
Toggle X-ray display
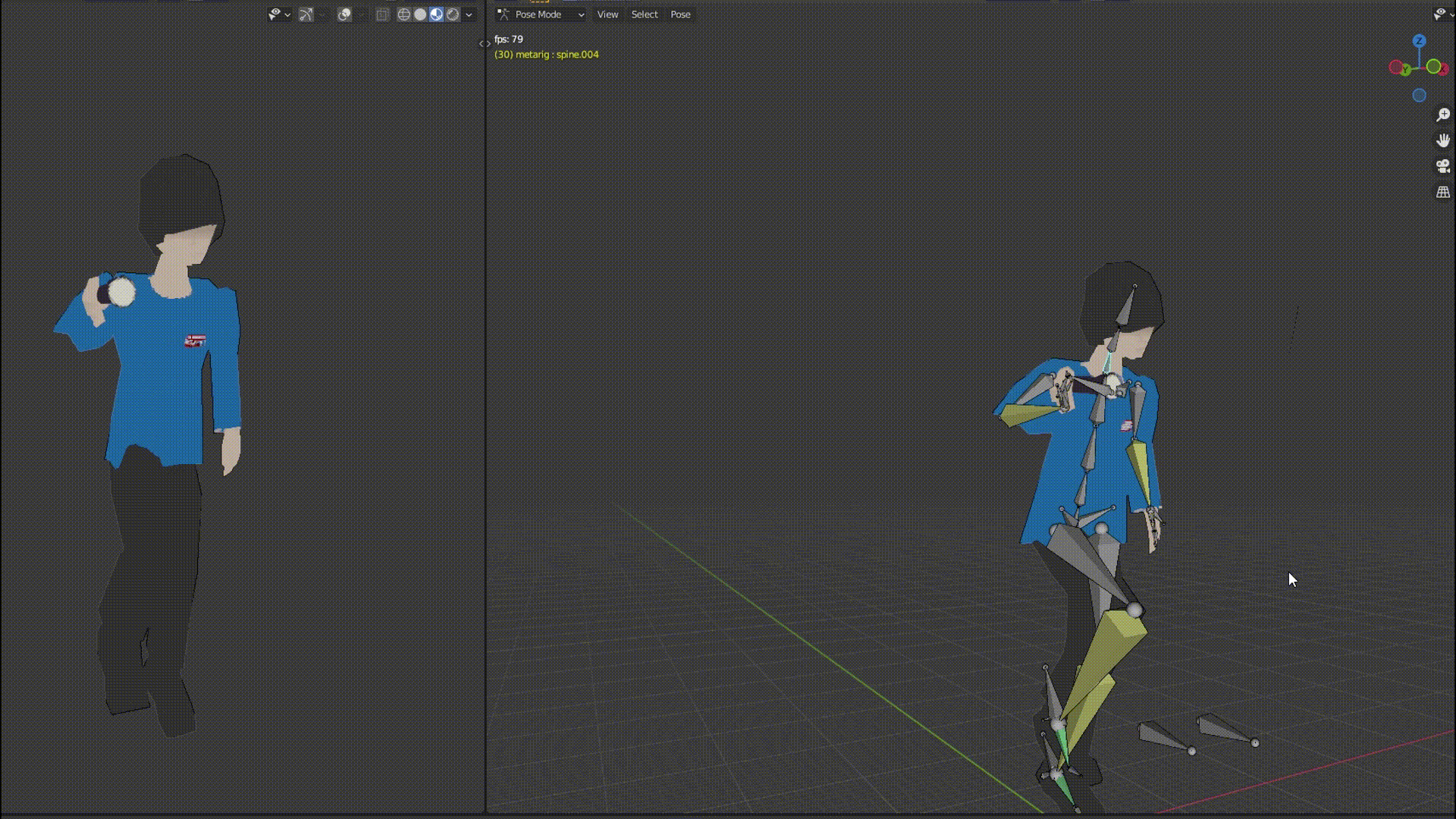pyautogui.click(x=382, y=14)
